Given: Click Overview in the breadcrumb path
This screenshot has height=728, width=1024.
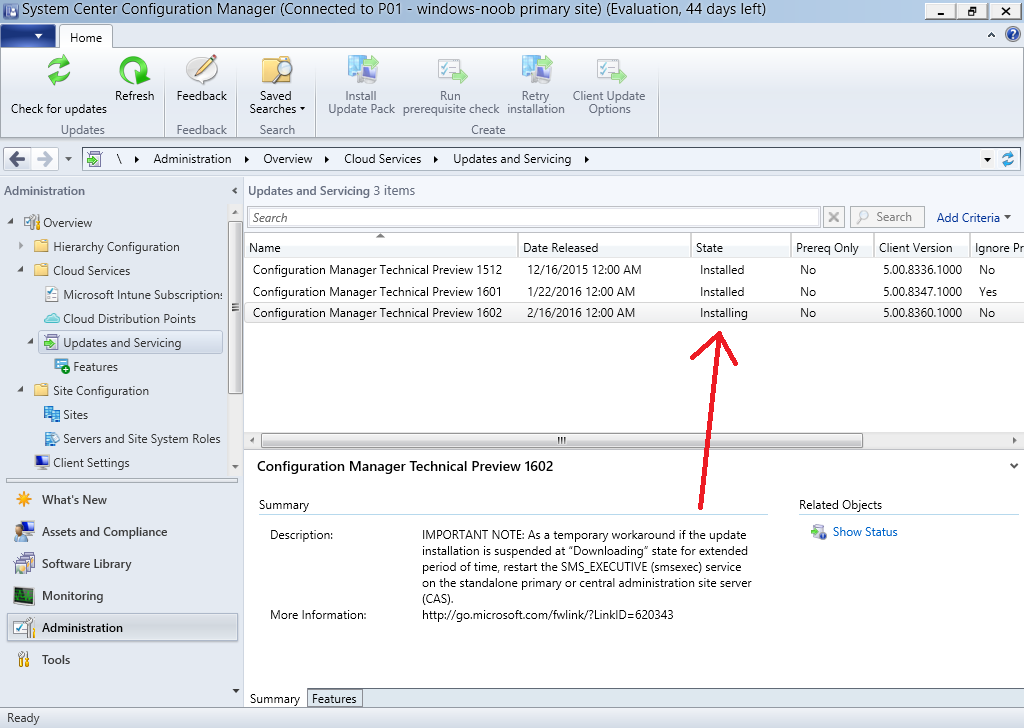Looking at the screenshot, I should click(x=287, y=159).
